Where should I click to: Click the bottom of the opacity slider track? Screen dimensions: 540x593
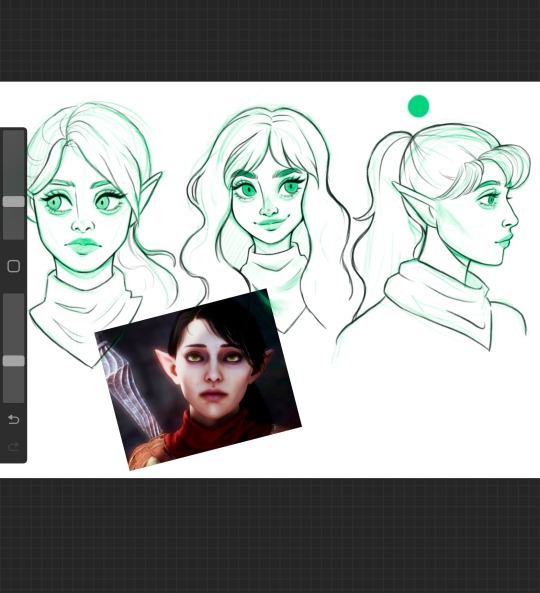(x=14, y=397)
